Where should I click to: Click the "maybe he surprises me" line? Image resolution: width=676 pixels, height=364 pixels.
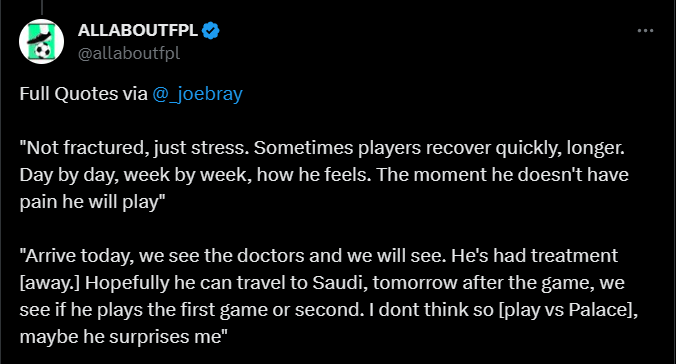tap(123, 337)
